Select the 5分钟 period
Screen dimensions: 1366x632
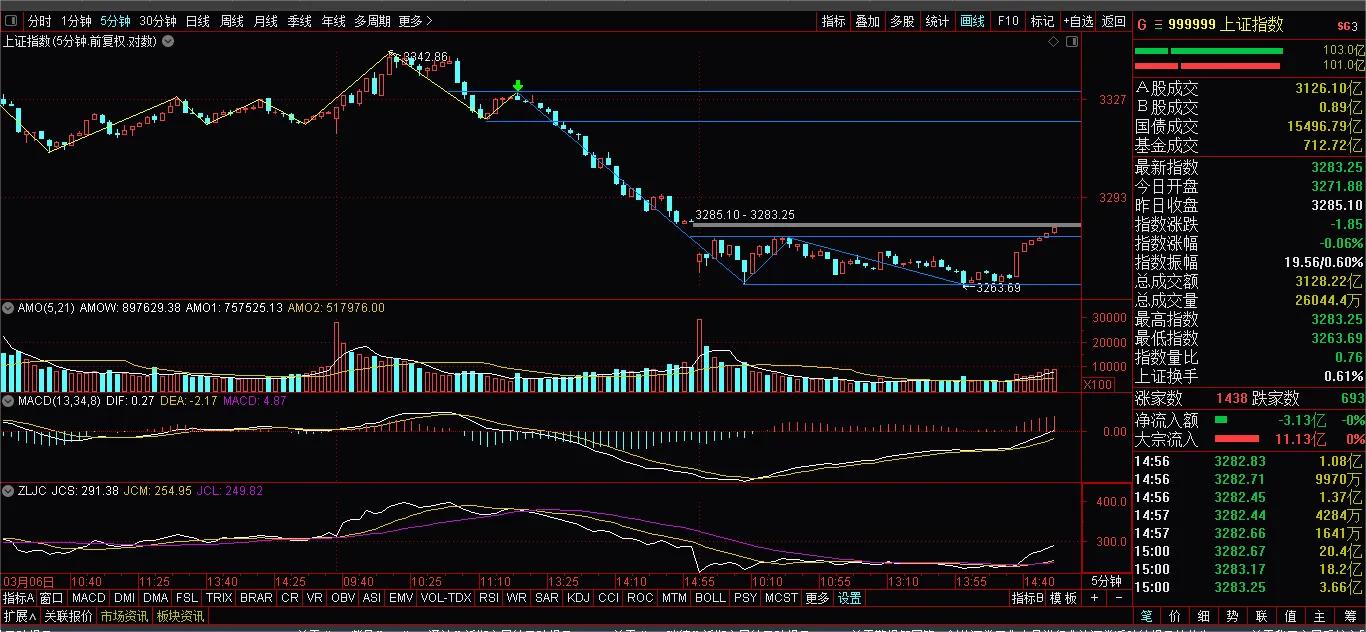coord(116,21)
